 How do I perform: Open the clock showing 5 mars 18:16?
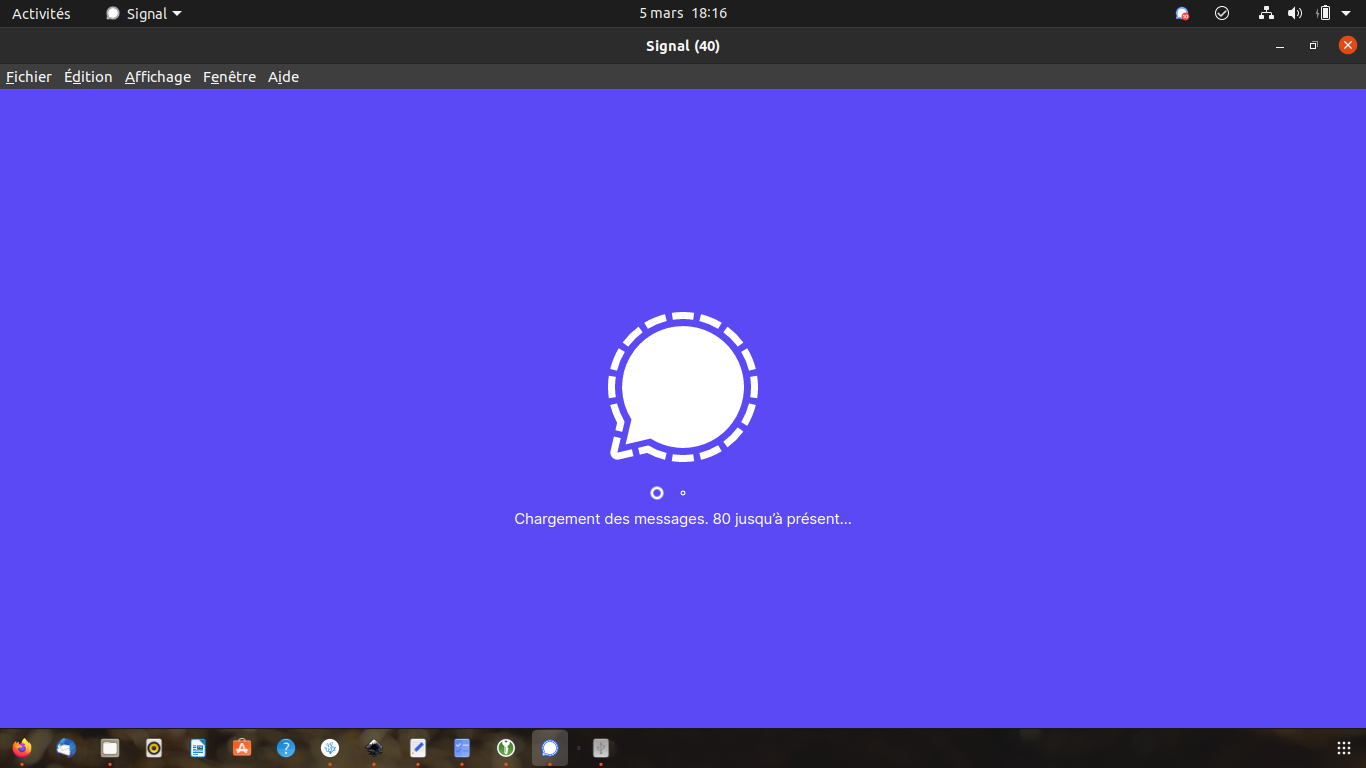coord(683,14)
